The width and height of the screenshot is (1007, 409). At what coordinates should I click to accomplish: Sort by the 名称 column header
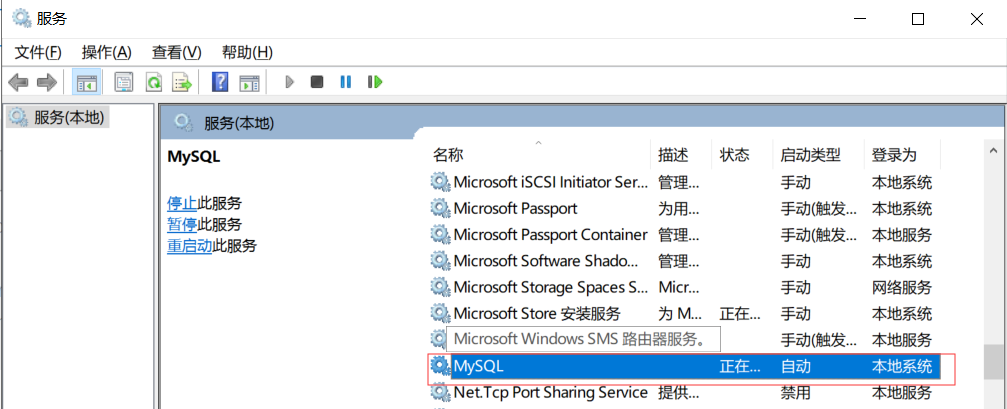pos(448,155)
